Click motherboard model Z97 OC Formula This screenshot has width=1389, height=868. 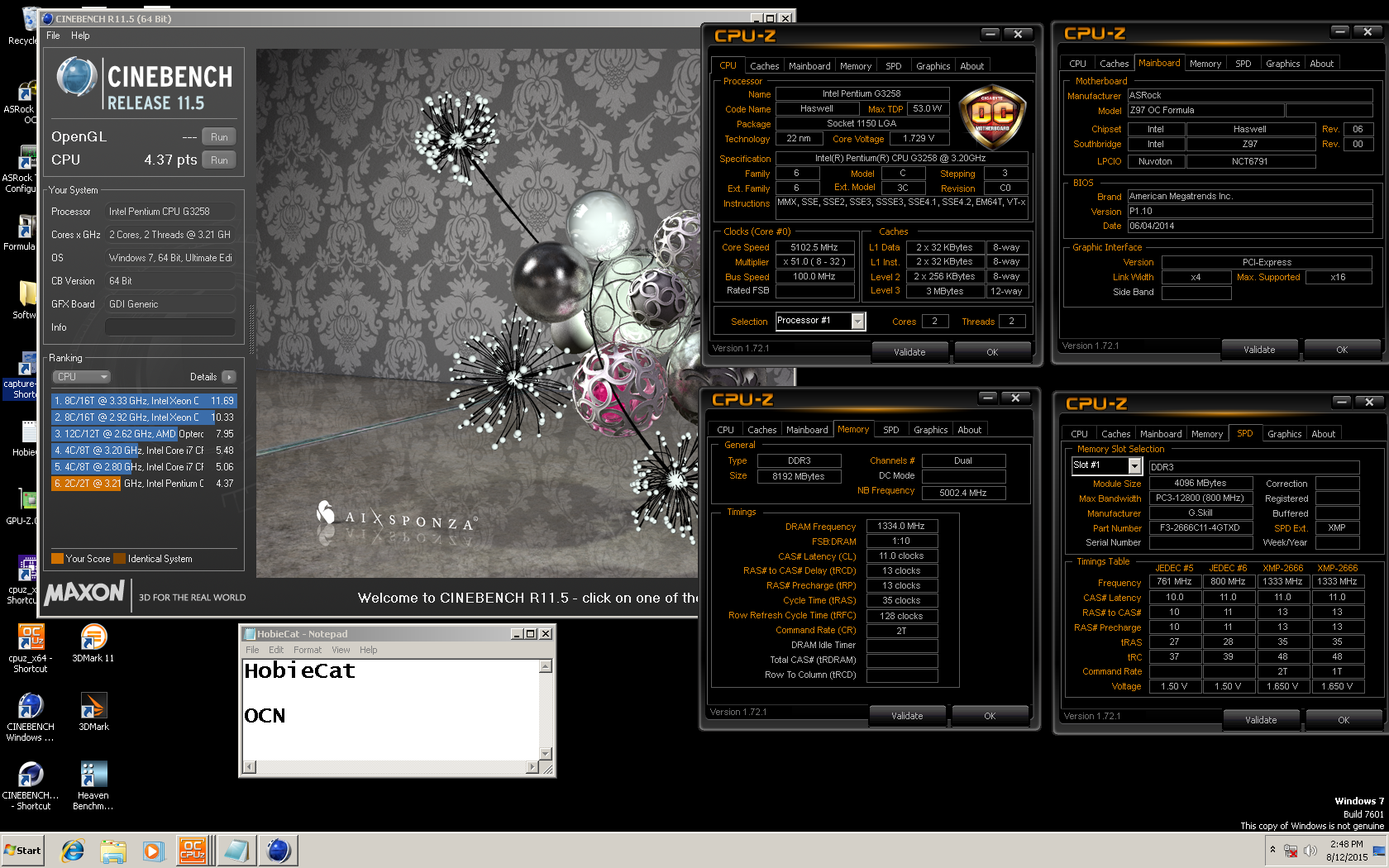1205,110
